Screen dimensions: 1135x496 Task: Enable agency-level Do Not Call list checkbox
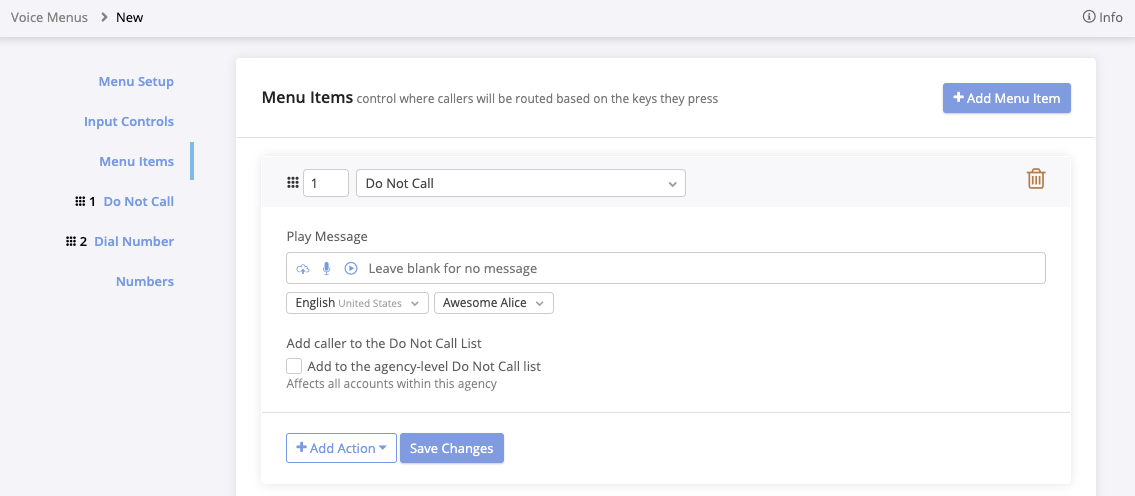(294, 366)
